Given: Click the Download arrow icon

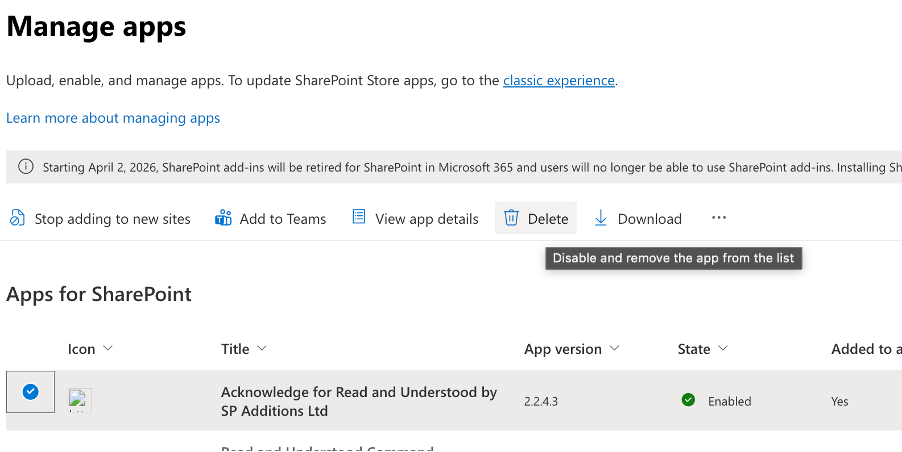Looking at the screenshot, I should [601, 218].
